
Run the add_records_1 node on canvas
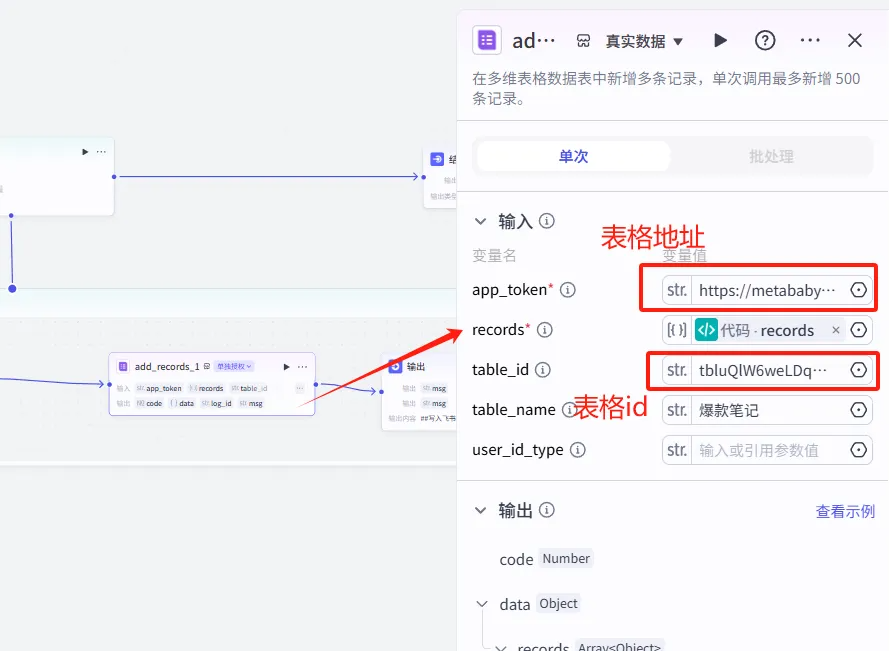click(x=286, y=367)
